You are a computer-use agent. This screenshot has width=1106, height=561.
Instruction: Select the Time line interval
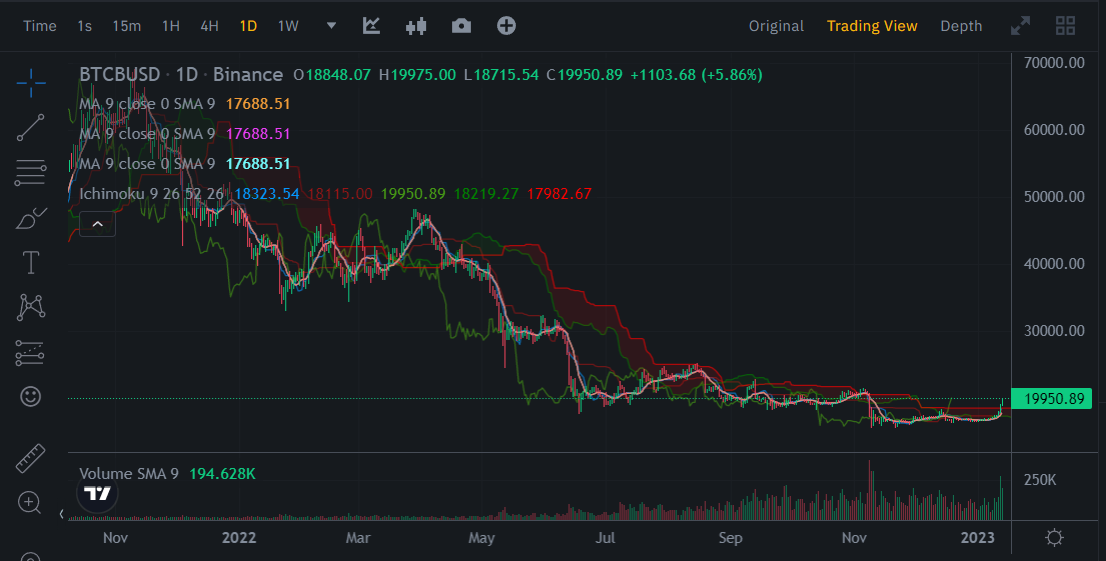[x=40, y=26]
